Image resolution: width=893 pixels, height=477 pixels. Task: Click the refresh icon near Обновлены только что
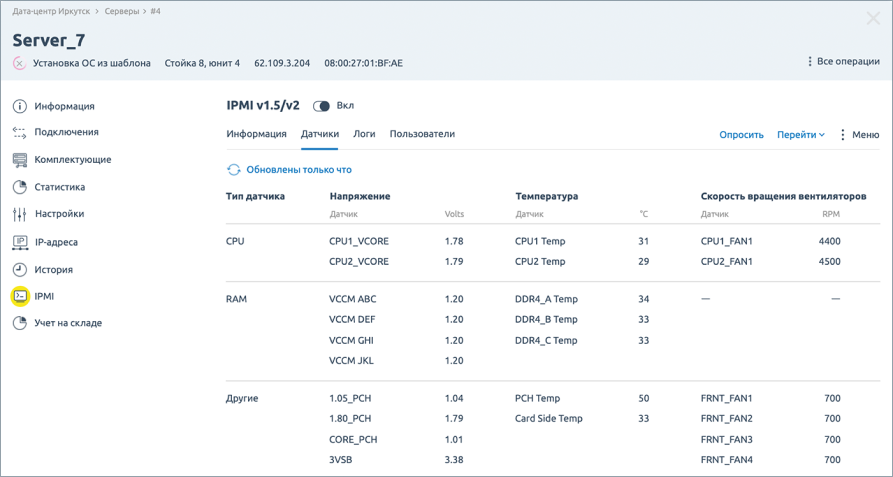(234, 170)
